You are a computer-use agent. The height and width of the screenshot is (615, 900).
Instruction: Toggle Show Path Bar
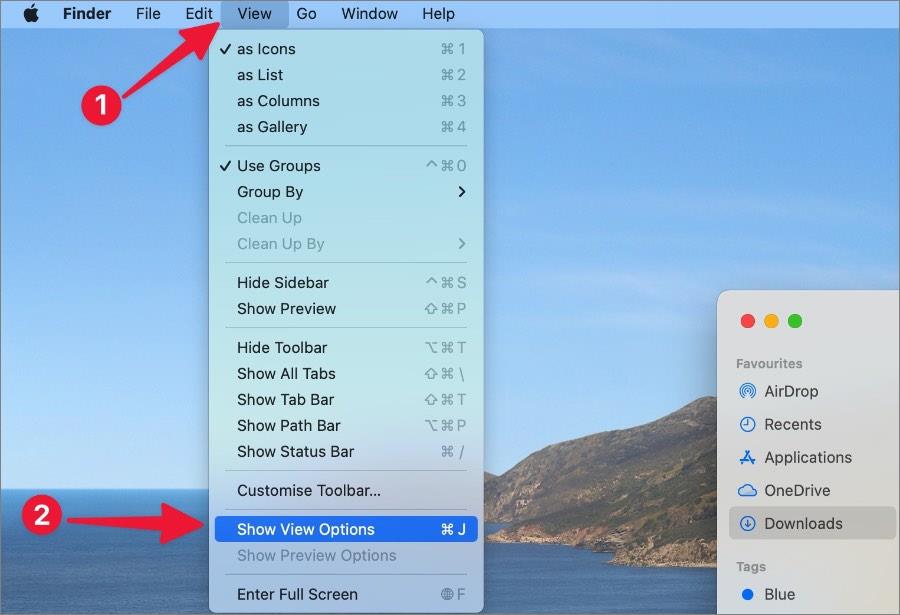coord(346,426)
